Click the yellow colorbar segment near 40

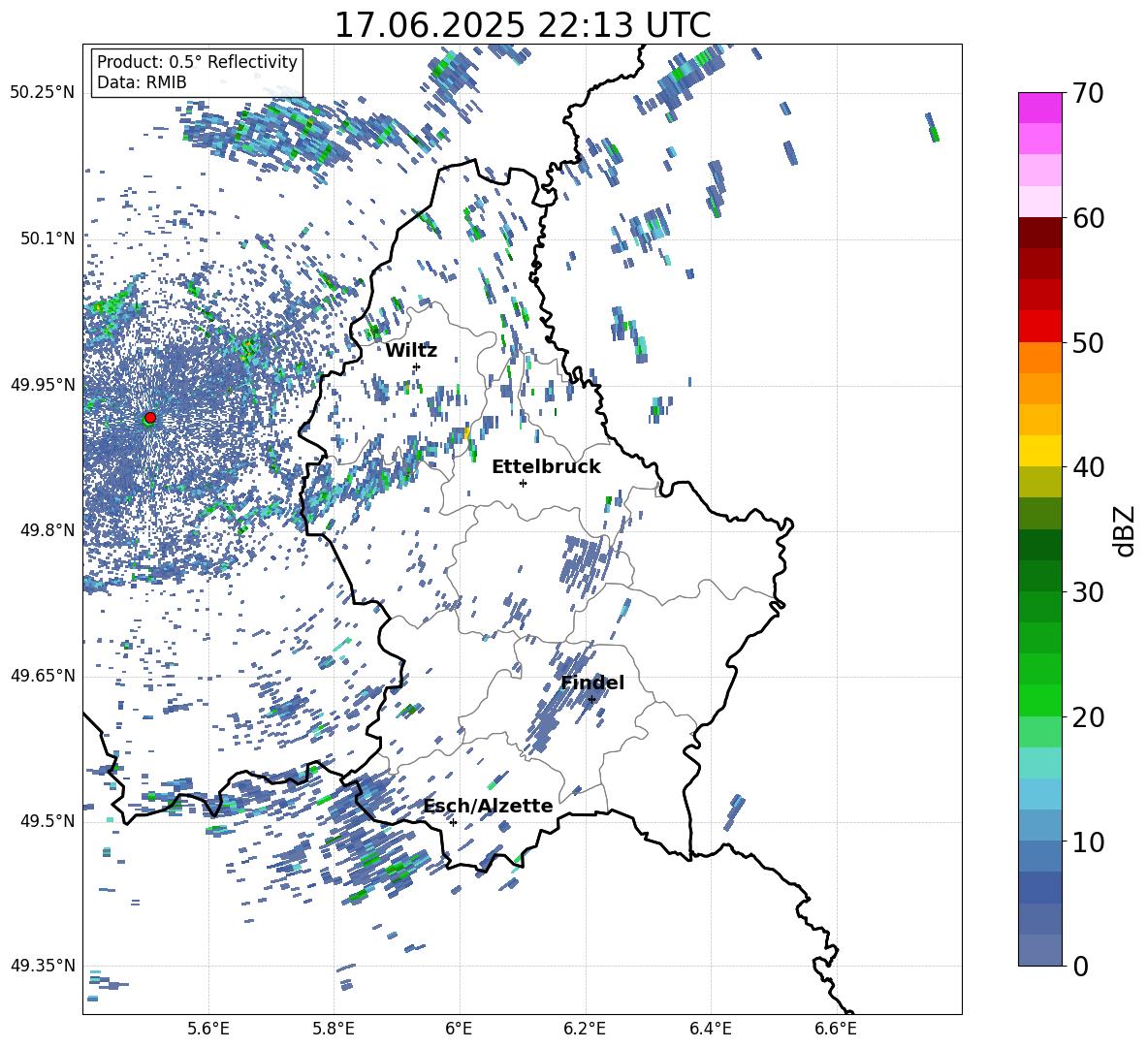click(x=1040, y=451)
